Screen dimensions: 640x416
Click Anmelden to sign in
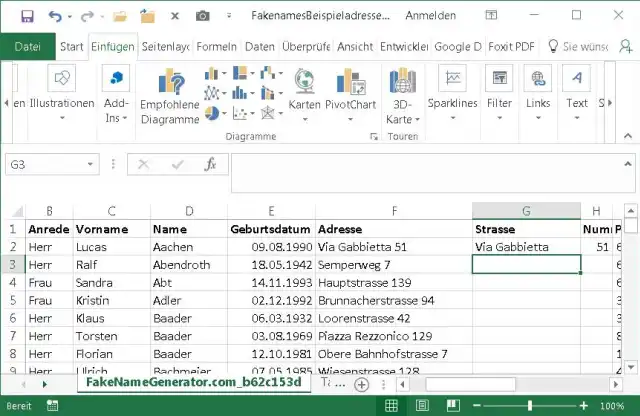(431, 16)
